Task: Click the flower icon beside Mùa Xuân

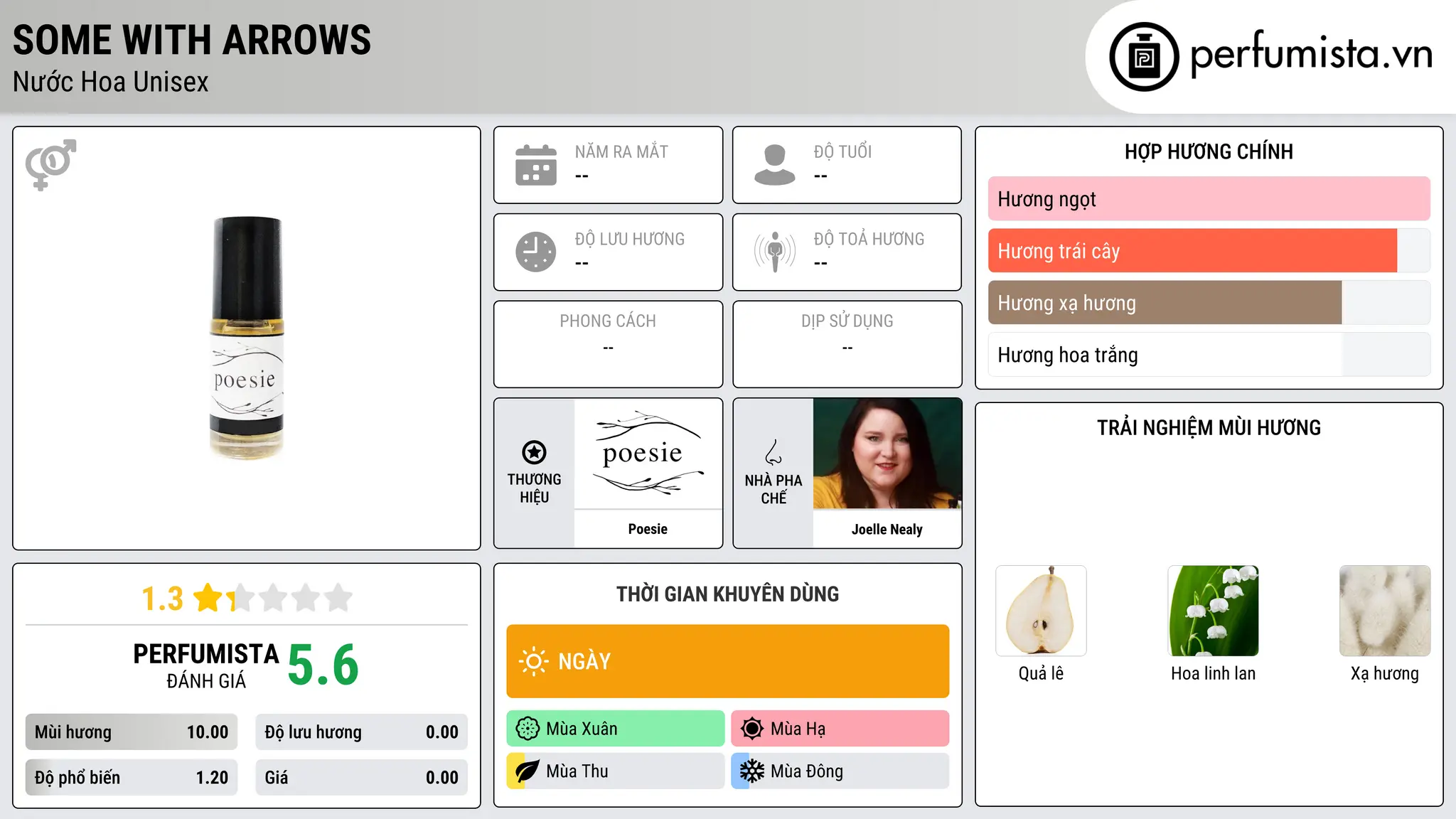Action: pos(528,729)
